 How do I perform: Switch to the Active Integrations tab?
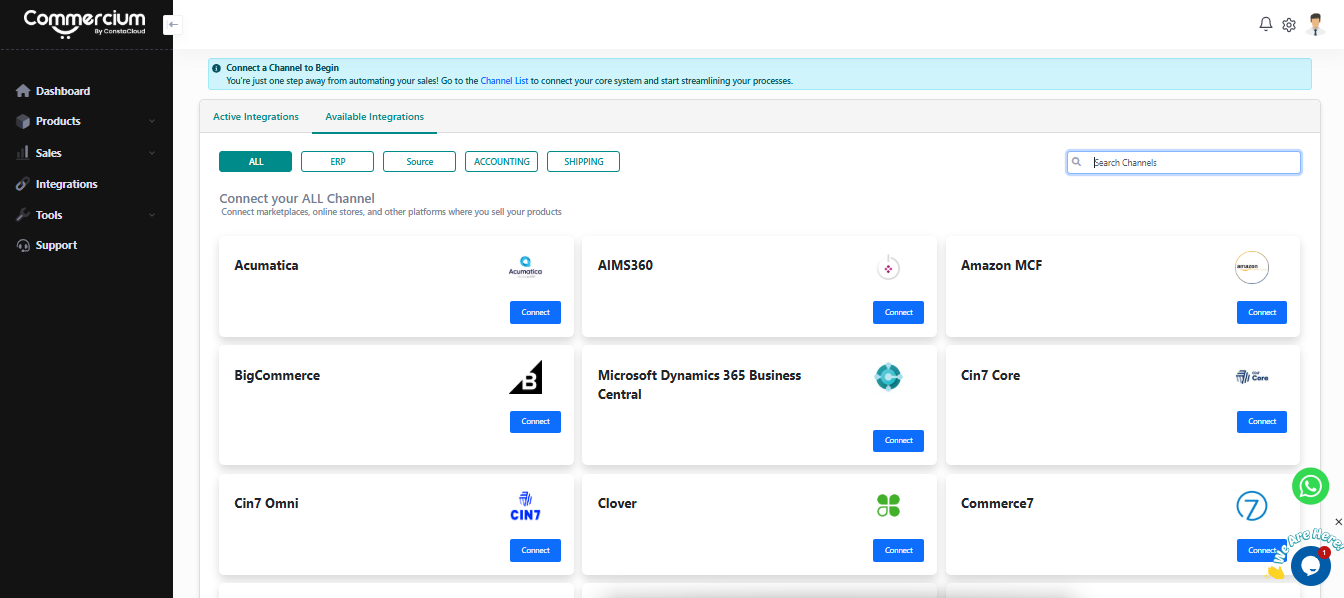tap(256, 117)
